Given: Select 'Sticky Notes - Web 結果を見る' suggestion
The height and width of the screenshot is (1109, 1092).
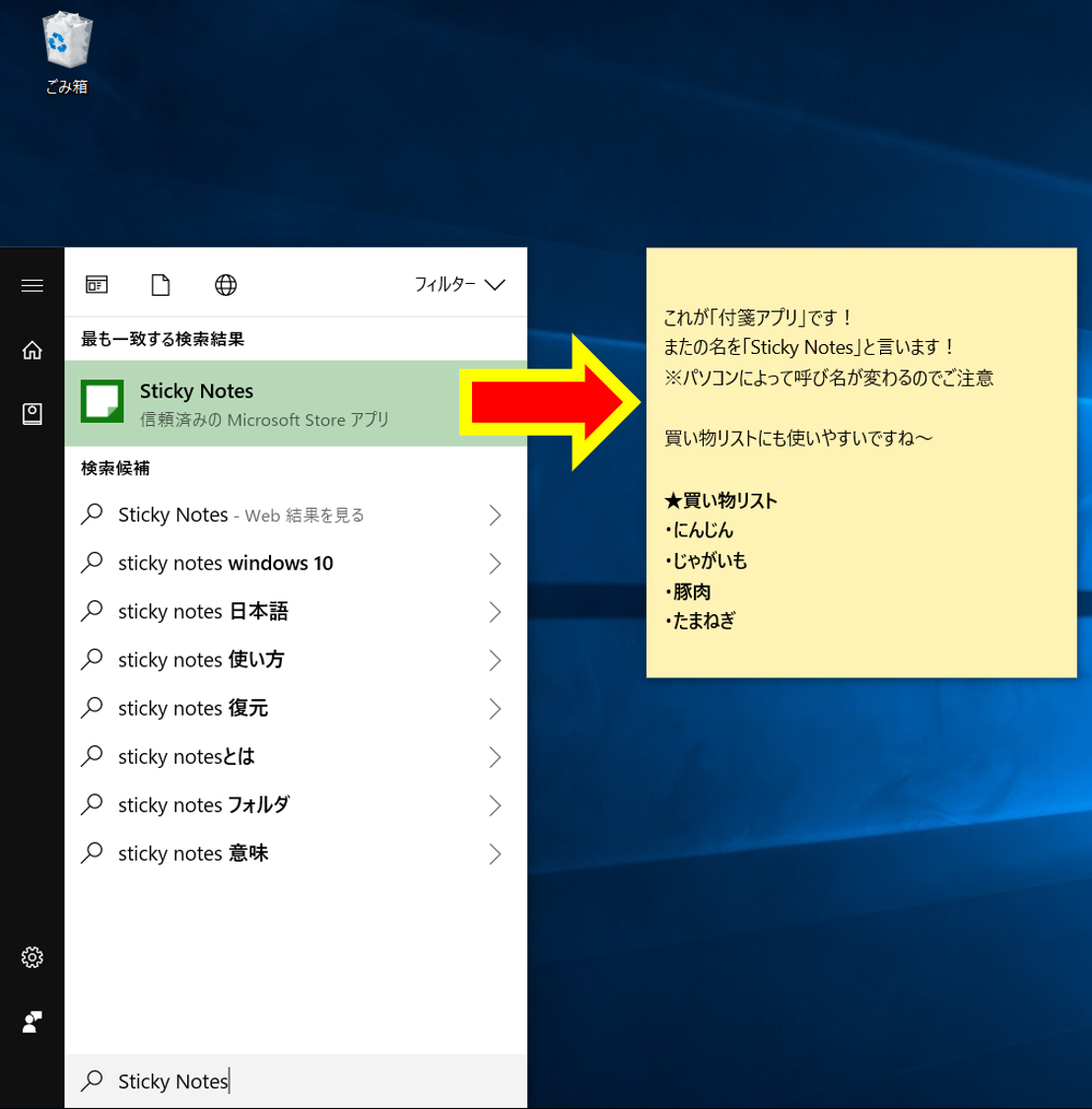Looking at the screenshot, I should 296,515.
